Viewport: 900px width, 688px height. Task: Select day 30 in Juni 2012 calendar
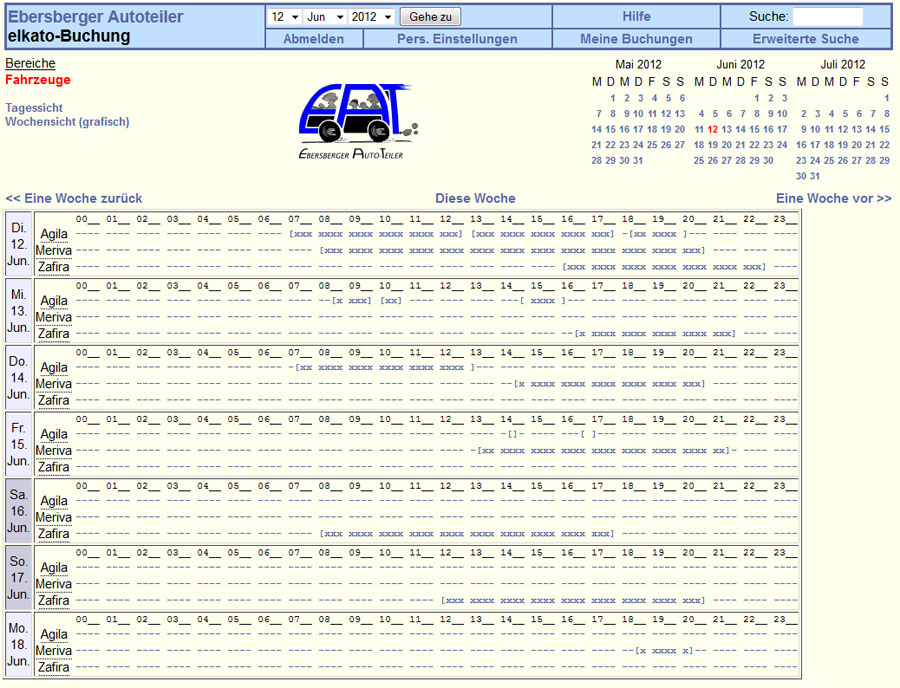[768, 161]
